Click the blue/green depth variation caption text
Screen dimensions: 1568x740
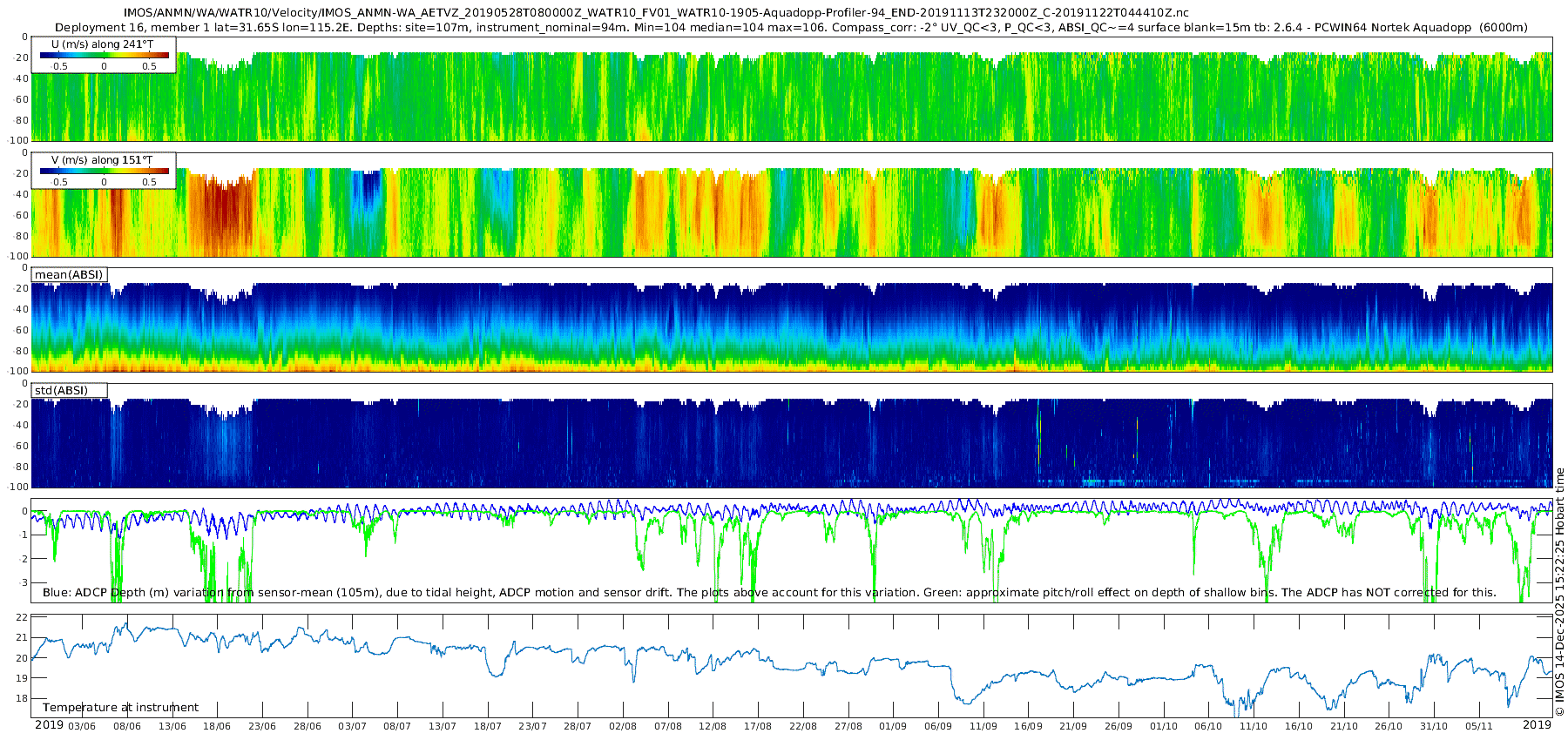(x=769, y=593)
